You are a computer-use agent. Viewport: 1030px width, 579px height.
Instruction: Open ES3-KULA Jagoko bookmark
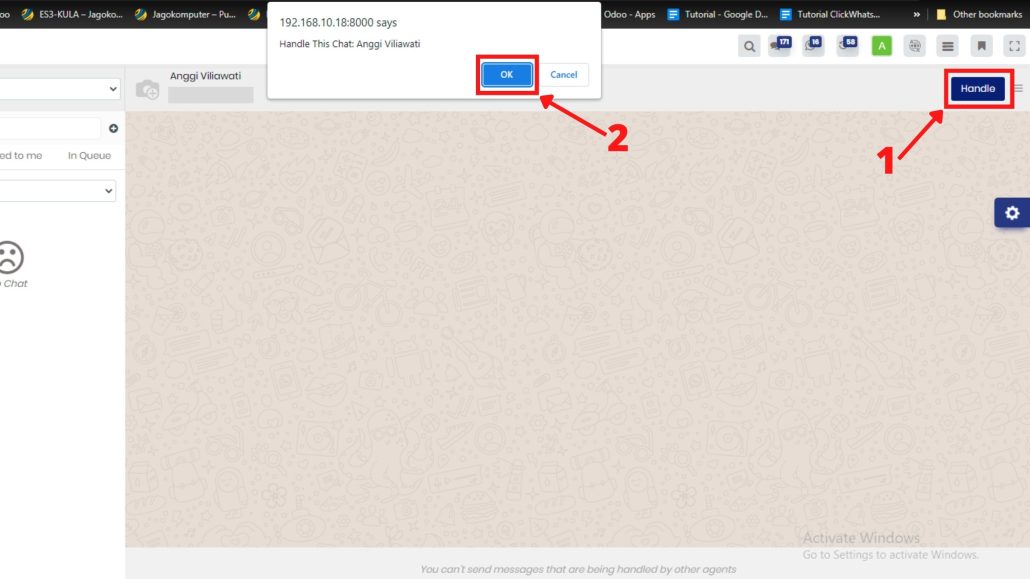point(72,14)
